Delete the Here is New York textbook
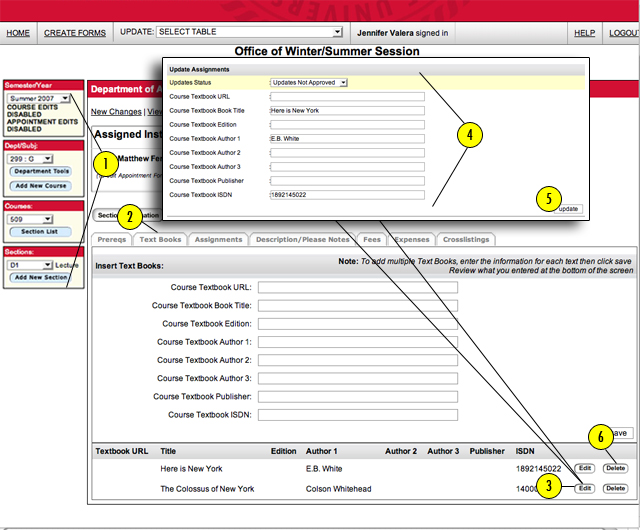 click(616, 468)
